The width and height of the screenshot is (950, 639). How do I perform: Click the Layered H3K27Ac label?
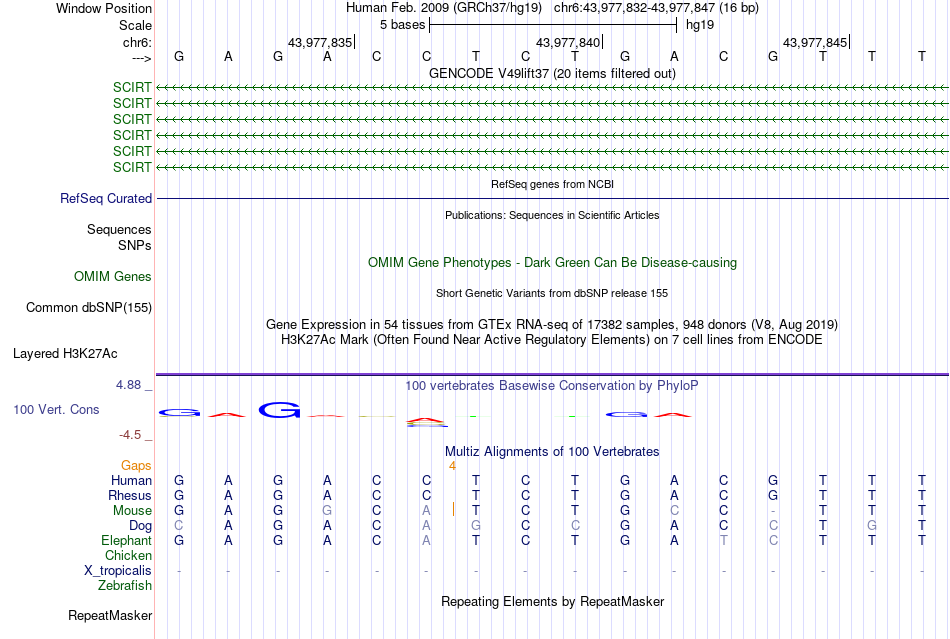[x=65, y=354]
